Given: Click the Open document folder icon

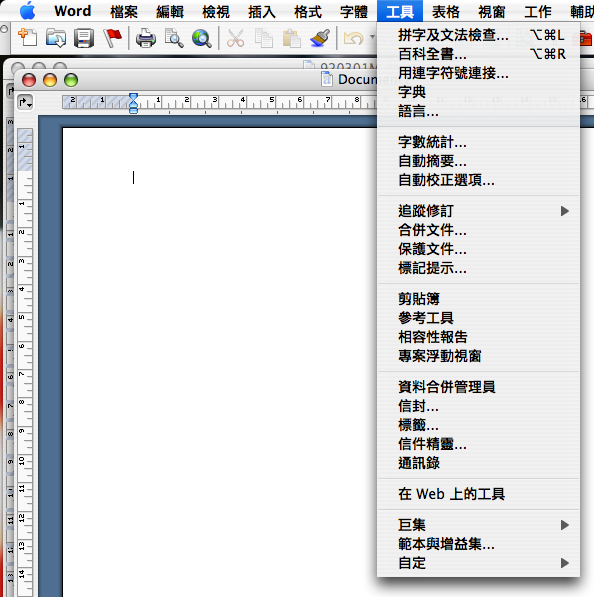Looking at the screenshot, I should (56, 38).
